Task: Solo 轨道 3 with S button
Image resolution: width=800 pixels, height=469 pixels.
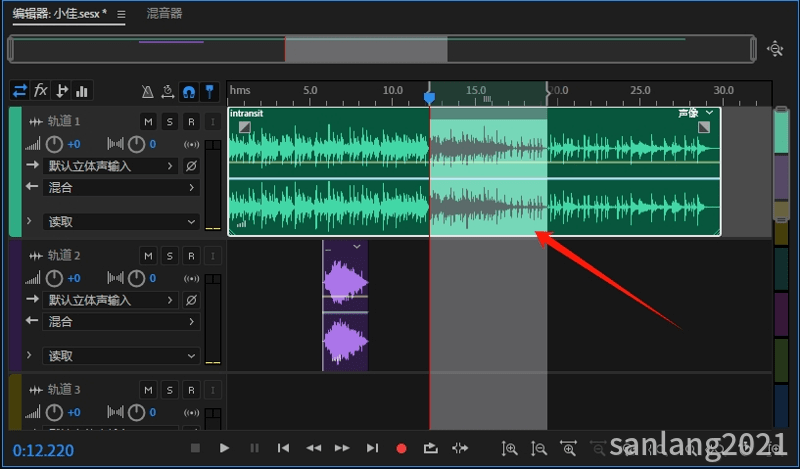Action: (x=170, y=390)
